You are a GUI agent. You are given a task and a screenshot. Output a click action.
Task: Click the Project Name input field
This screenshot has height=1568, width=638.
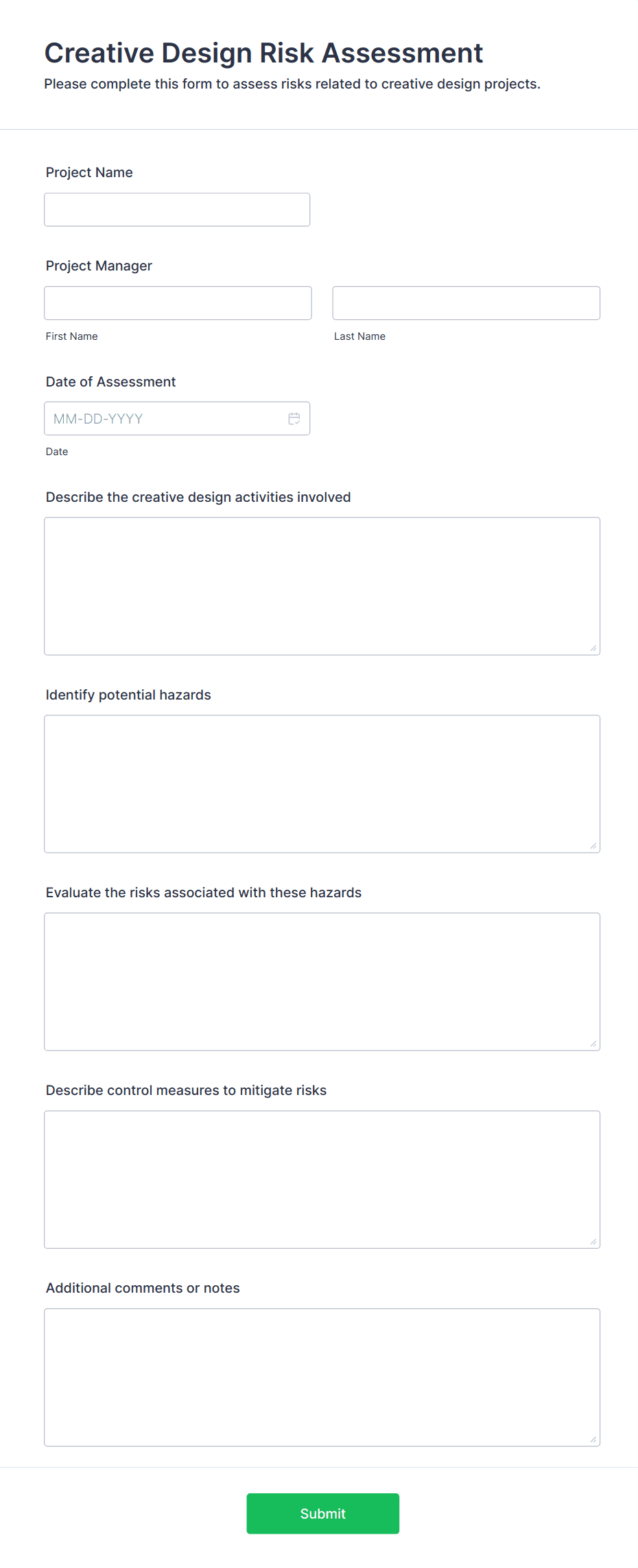(176, 209)
